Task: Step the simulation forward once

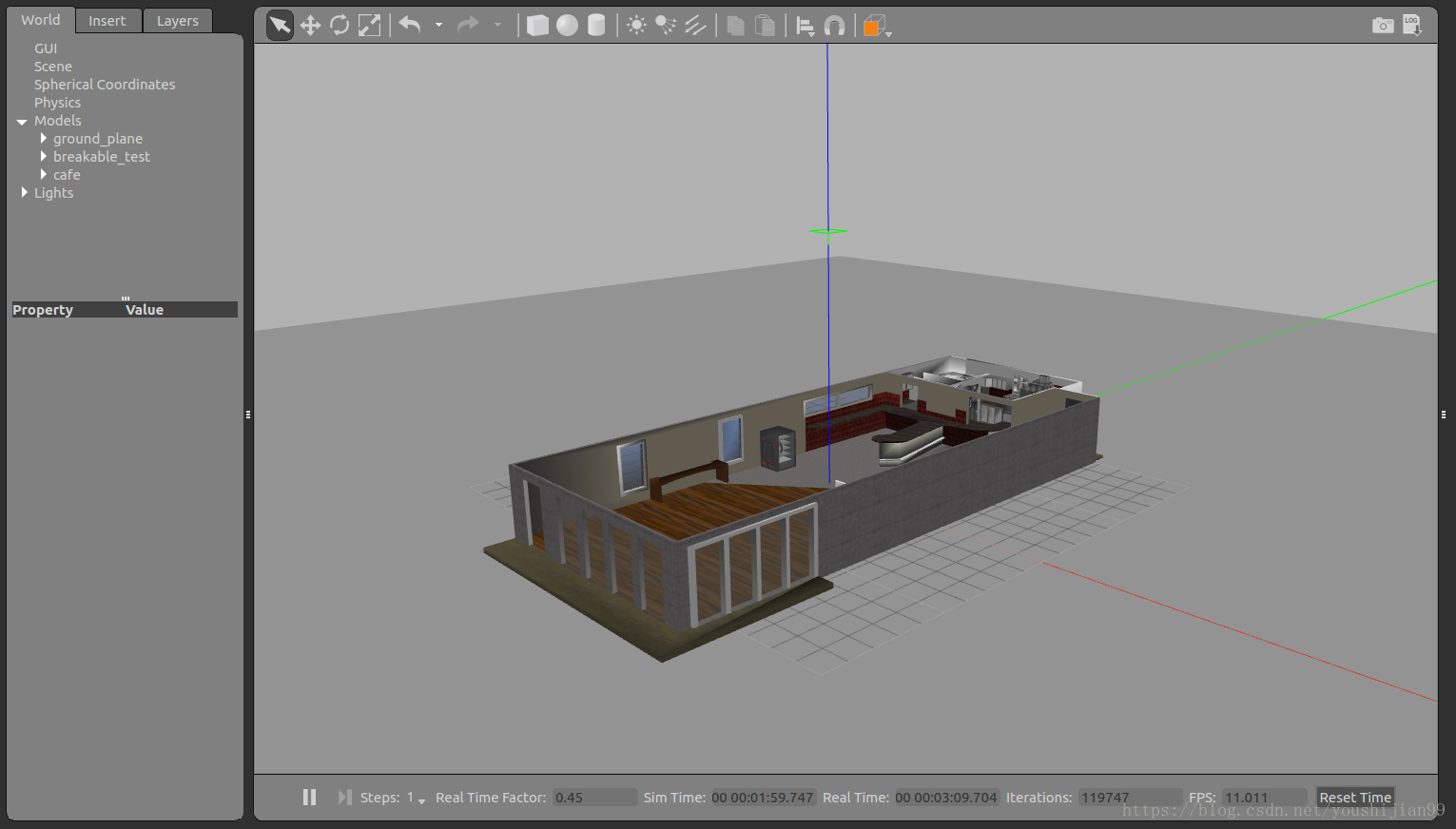Action: click(344, 797)
